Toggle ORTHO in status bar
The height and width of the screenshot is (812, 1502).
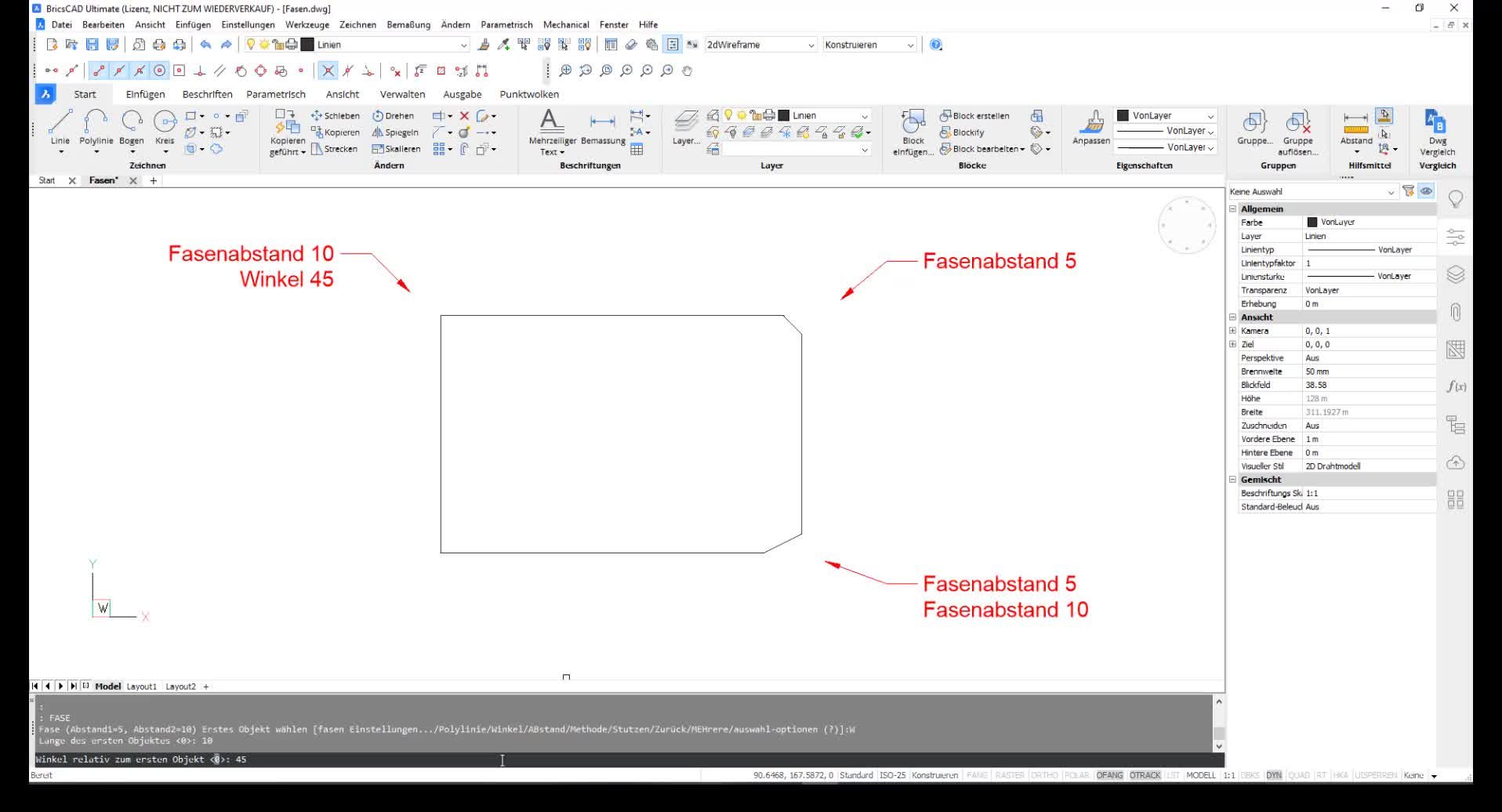click(1044, 775)
